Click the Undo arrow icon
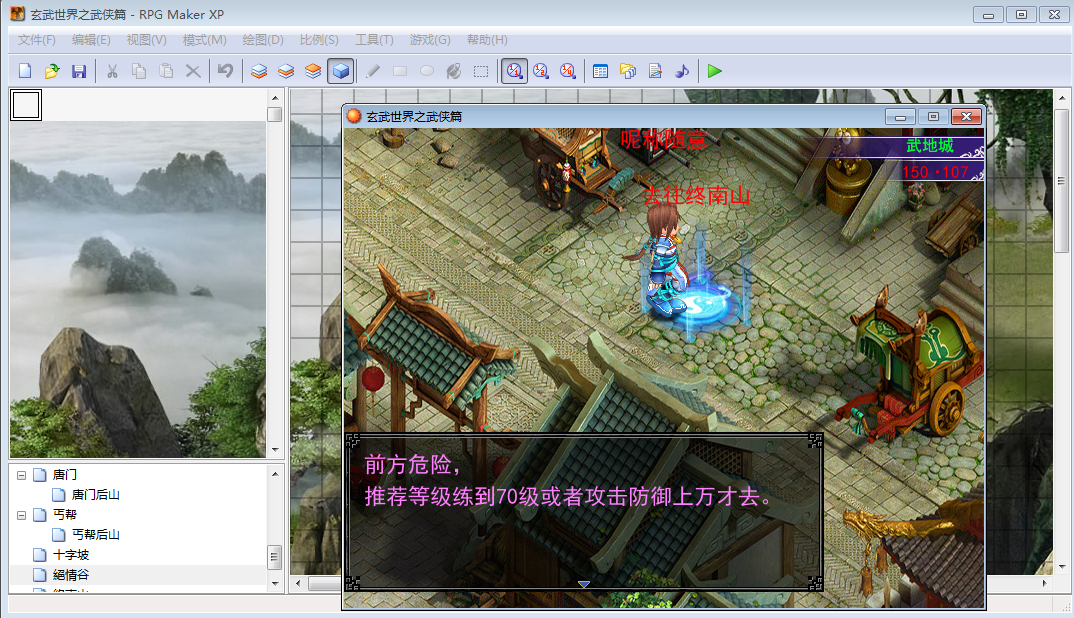 pos(225,71)
